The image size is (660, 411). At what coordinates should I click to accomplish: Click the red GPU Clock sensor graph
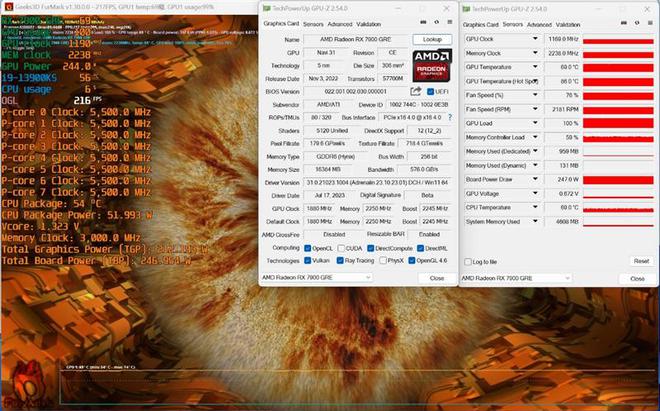point(618,39)
